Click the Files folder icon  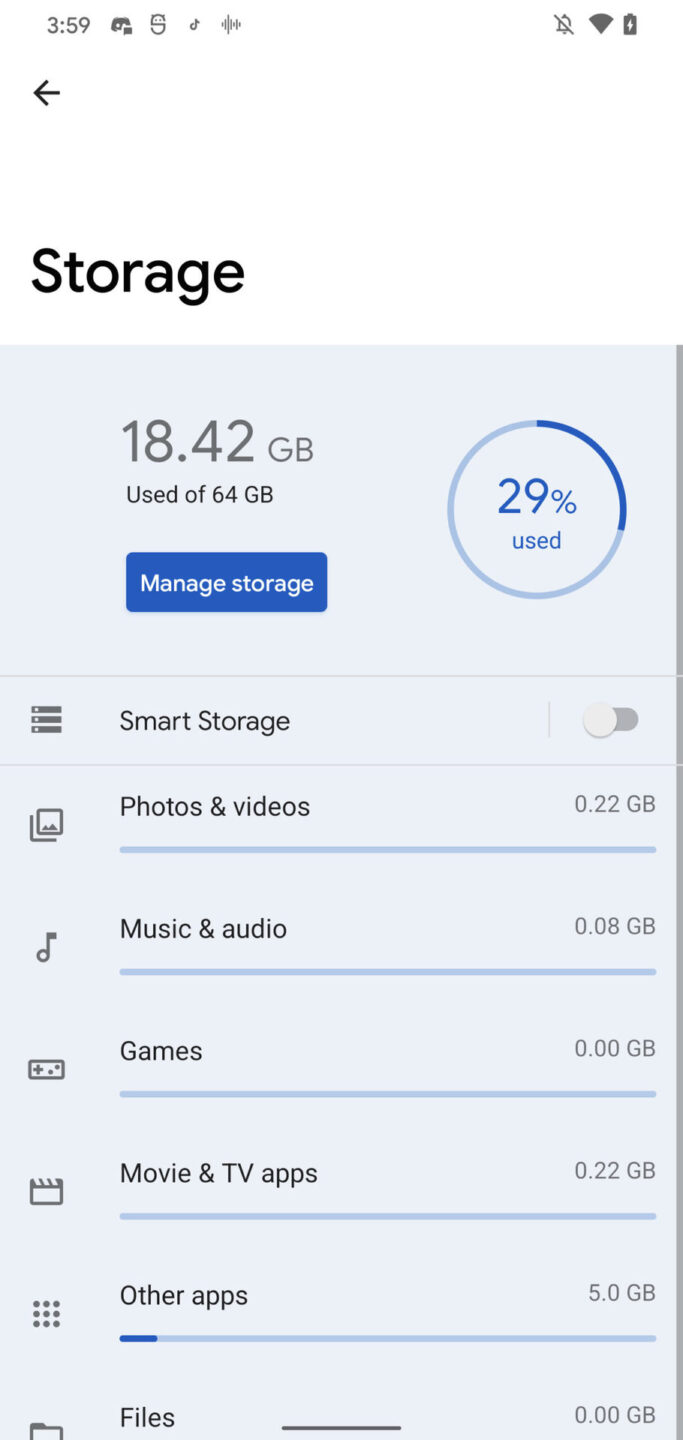tap(46, 1428)
